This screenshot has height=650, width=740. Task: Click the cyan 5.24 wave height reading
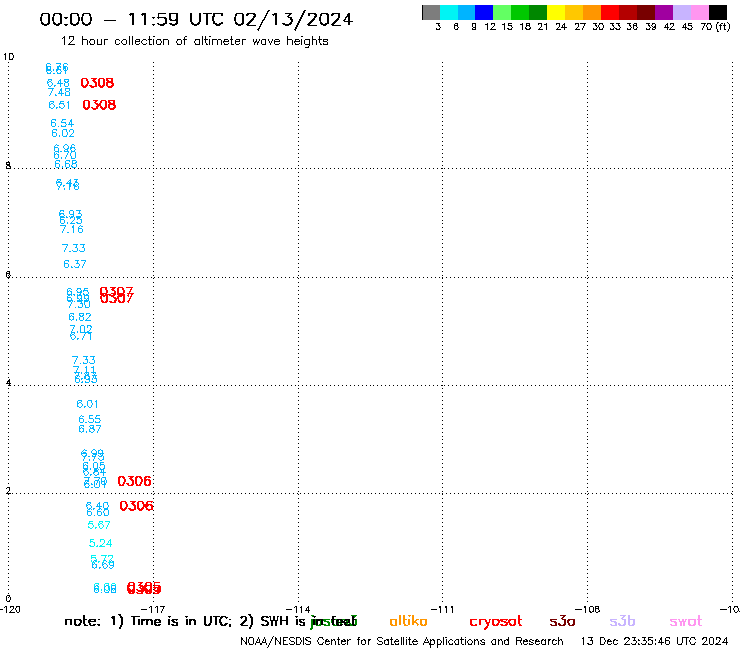click(x=101, y=543)
